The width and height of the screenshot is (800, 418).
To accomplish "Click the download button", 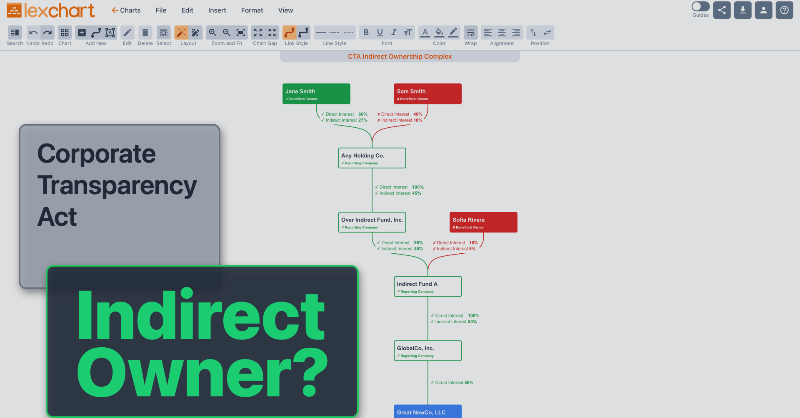I will pos(743,10).
